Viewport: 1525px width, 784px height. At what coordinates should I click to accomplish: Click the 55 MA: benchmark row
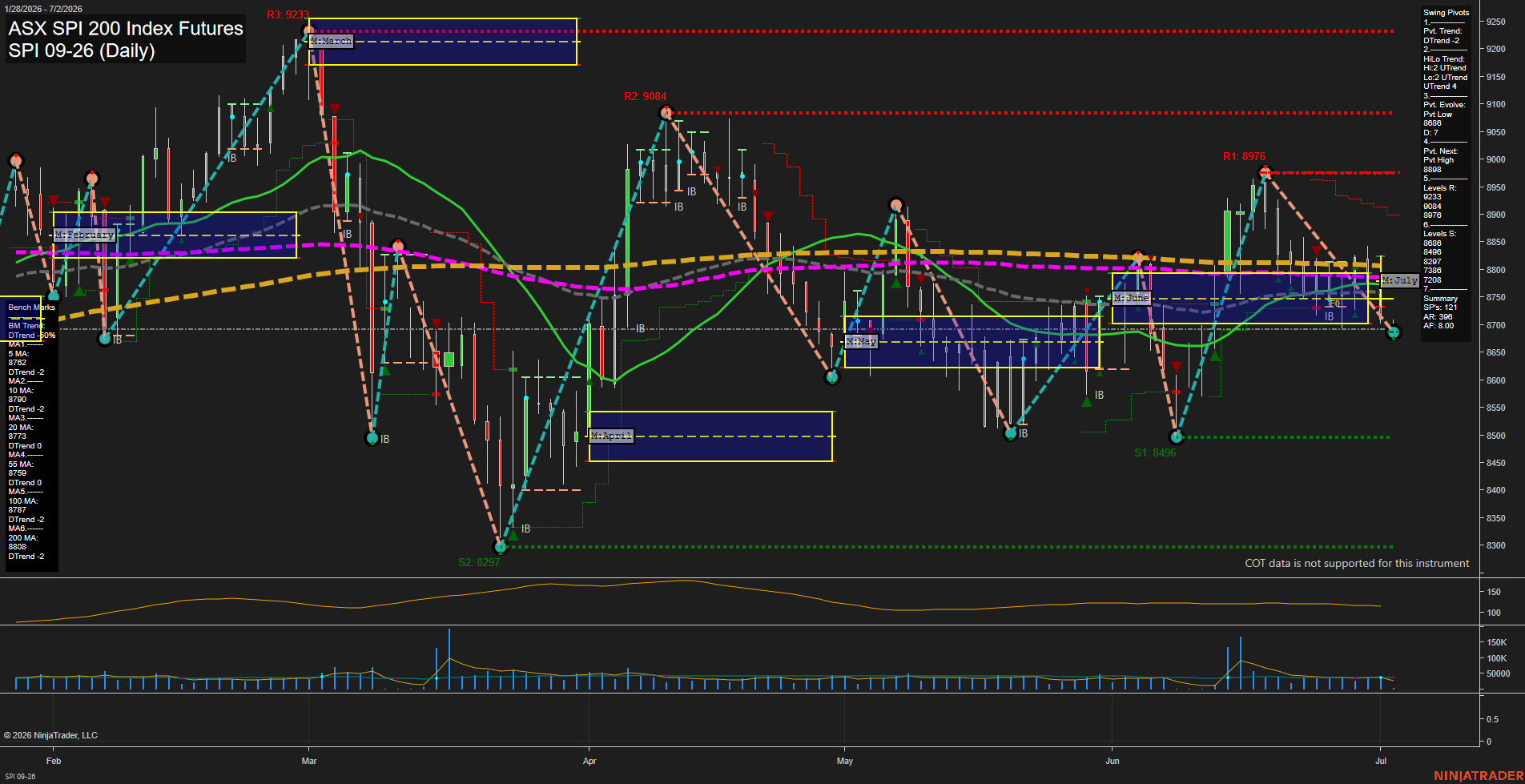coord(21,464)
